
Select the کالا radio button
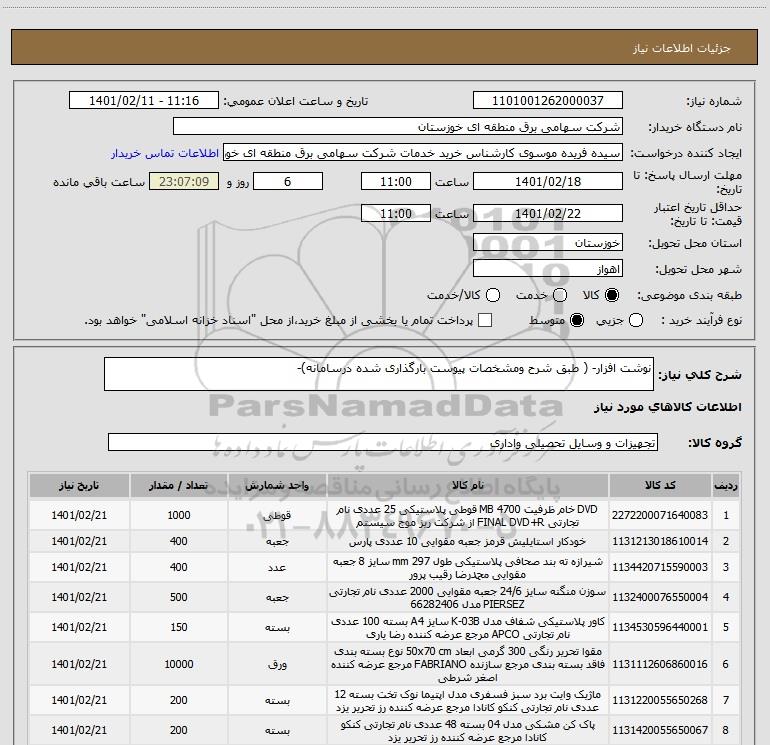click(612, 296)
